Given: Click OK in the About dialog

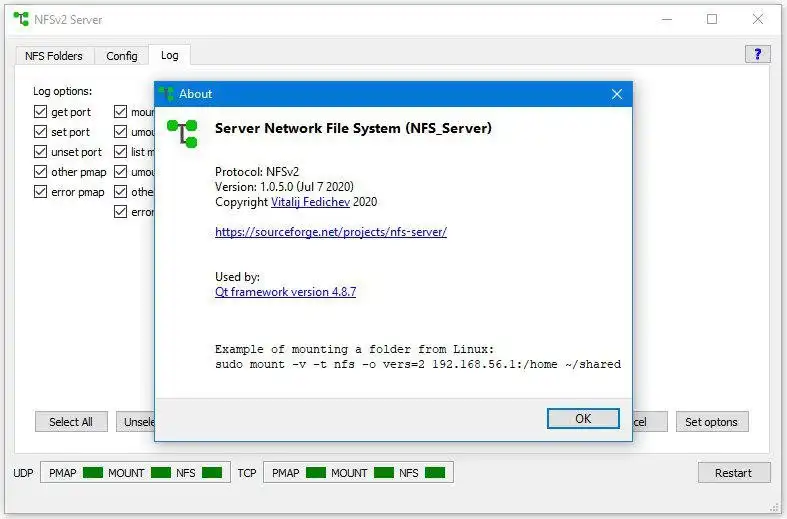Looking at the screenshot, I should pyautogui.click(x=583, y=419).
